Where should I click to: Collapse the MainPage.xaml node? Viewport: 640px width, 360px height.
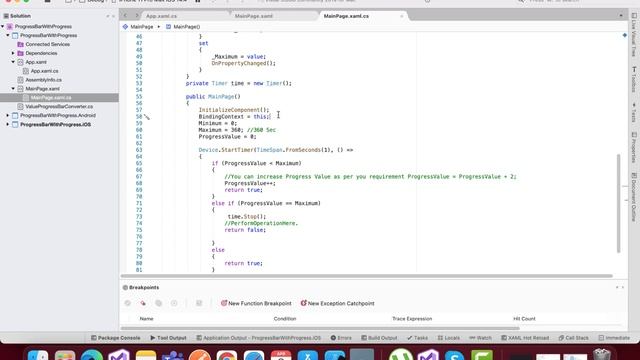[x=13, y=89]
